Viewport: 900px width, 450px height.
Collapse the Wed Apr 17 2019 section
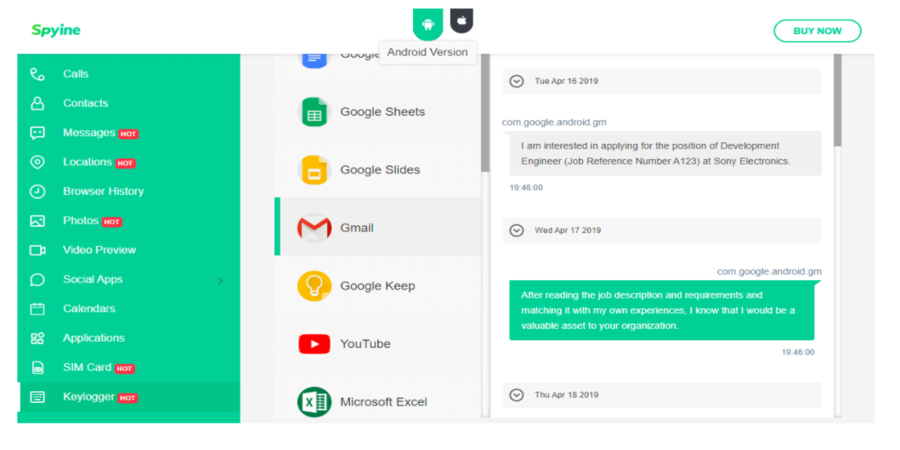517,230
